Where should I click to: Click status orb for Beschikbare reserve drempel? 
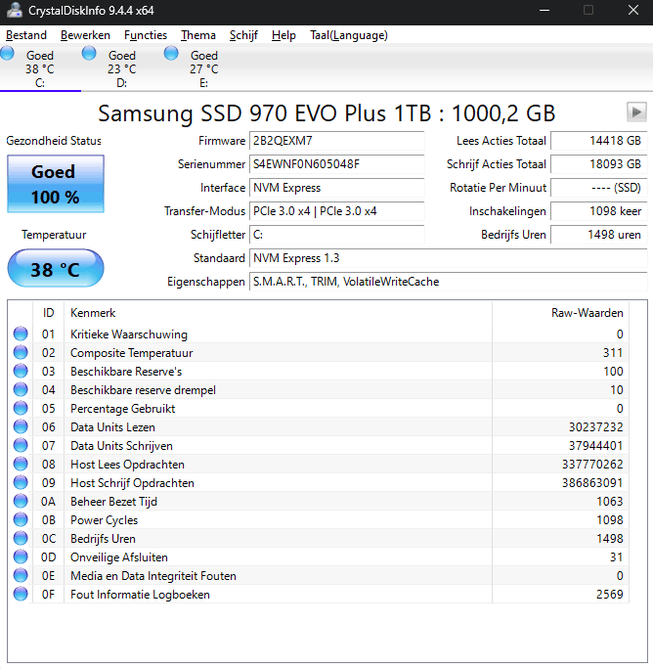[20, 389]
